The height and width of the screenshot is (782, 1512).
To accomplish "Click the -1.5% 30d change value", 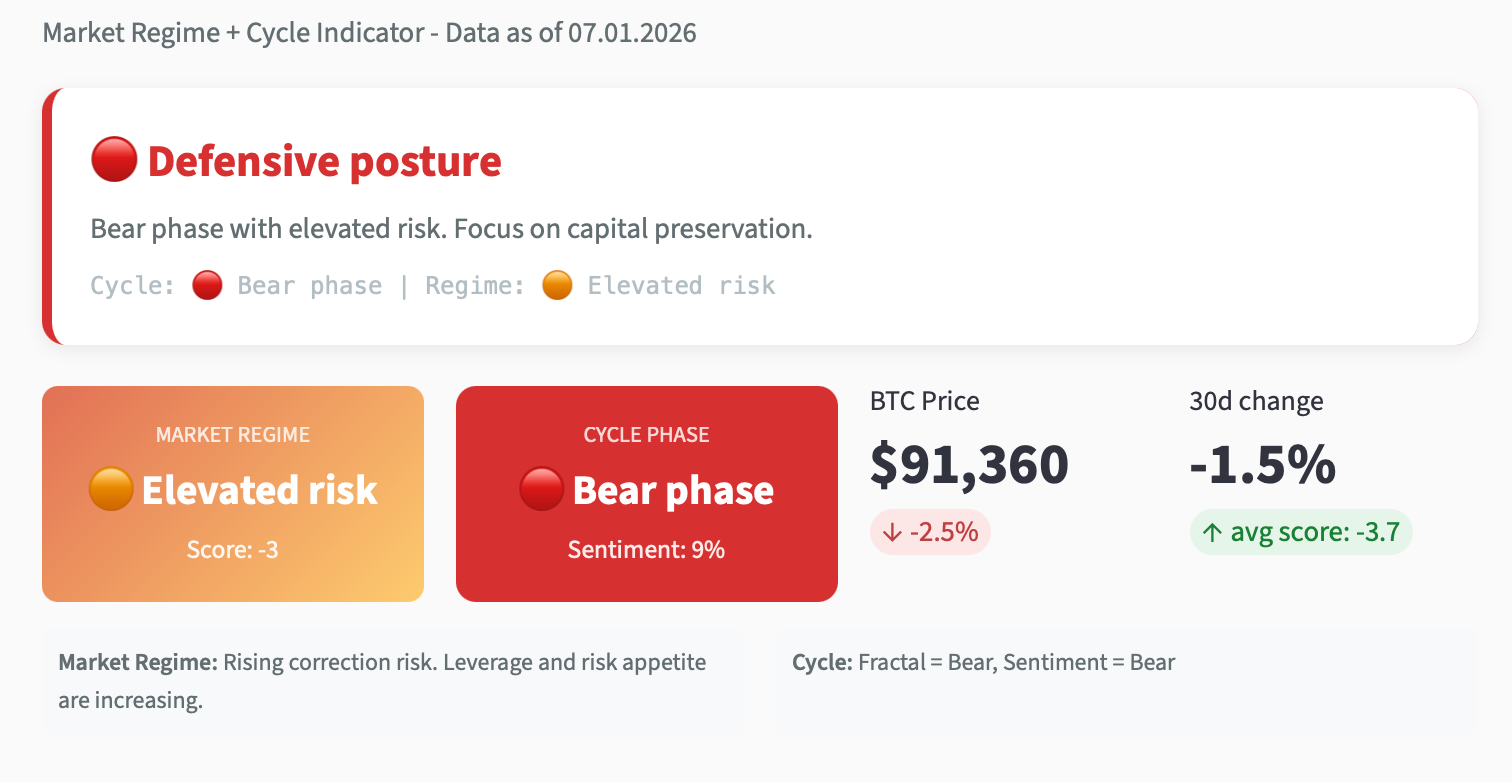I will (x=1262, y=464).
